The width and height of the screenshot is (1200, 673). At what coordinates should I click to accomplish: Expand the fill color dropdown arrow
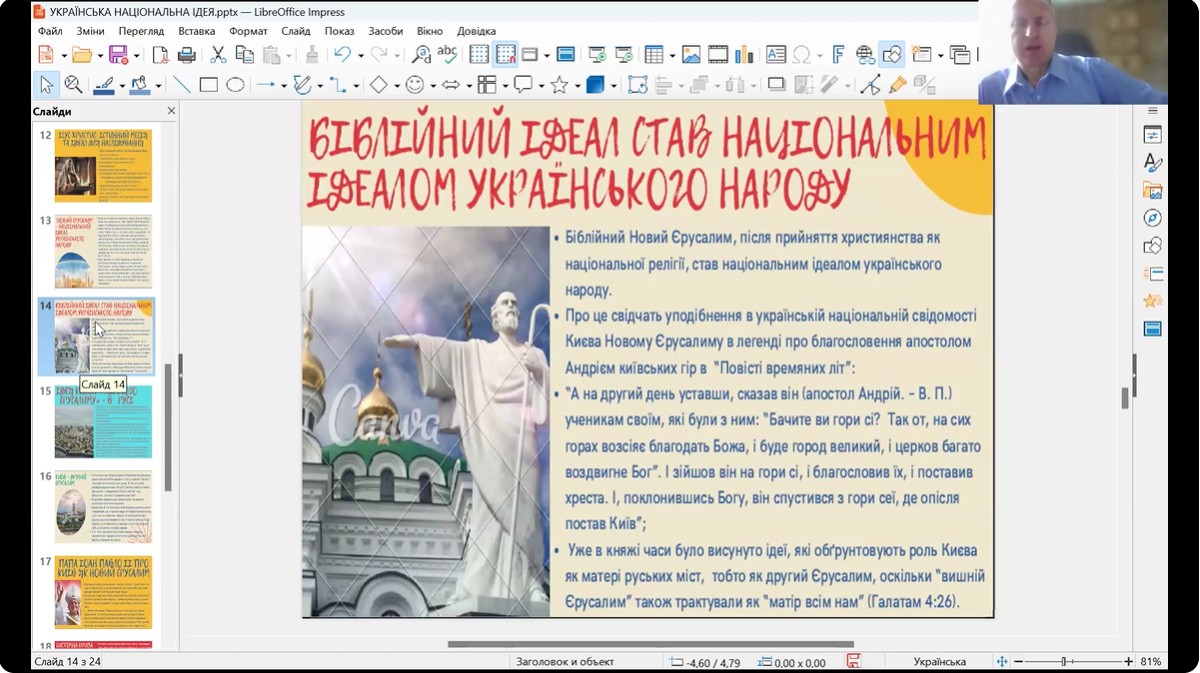point(158,85)
